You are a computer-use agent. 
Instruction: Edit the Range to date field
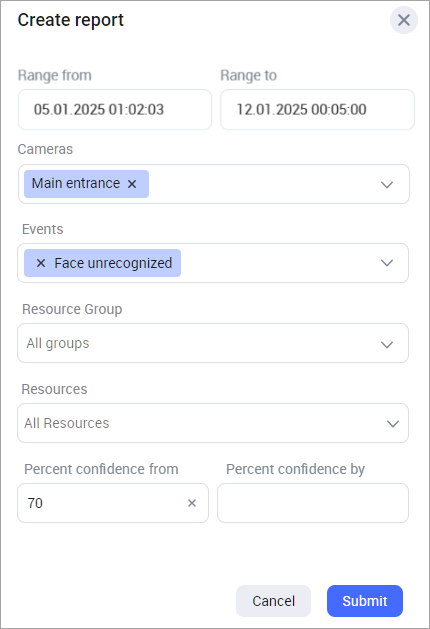click(x=317, y=110)
